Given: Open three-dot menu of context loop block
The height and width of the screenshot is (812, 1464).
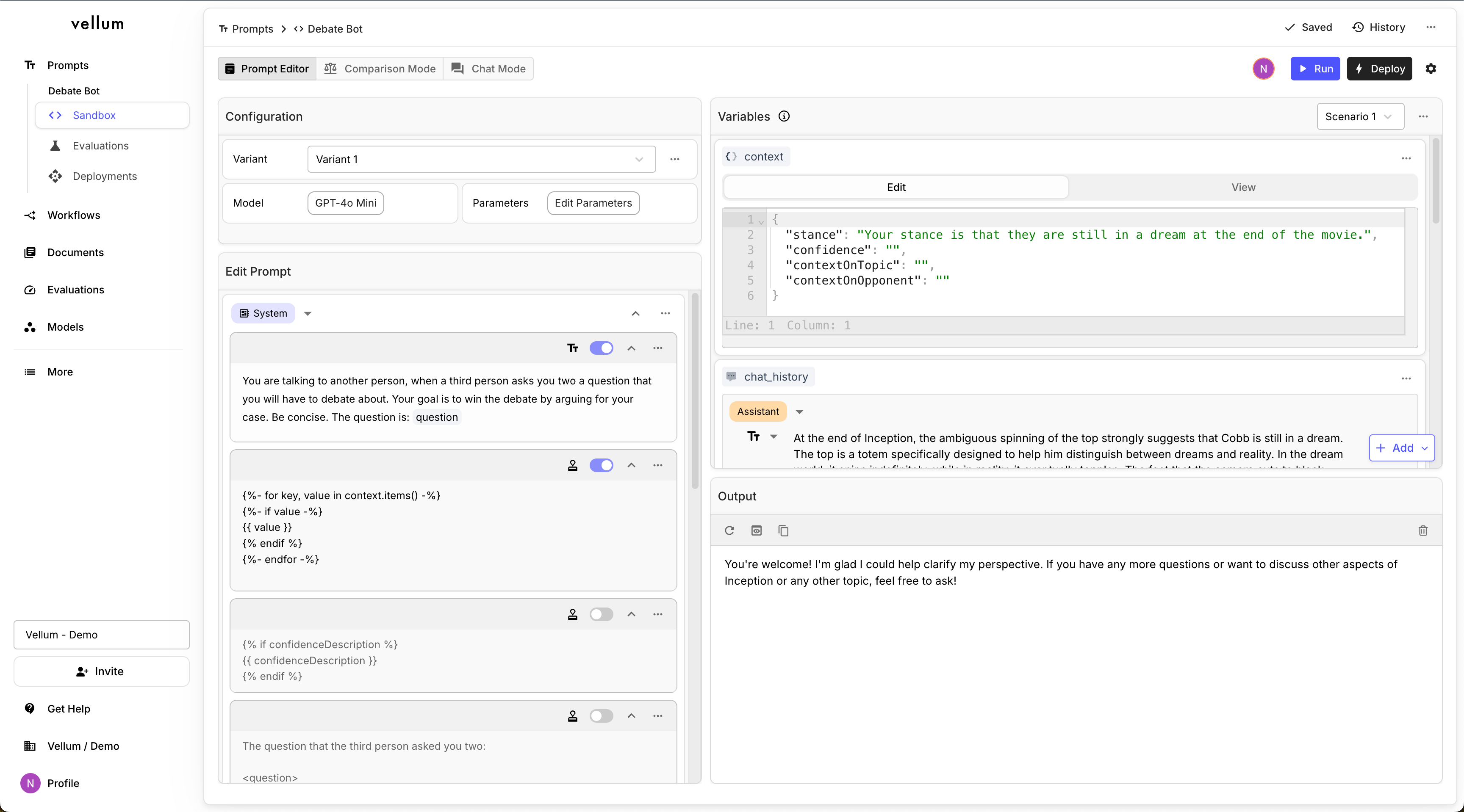Looking at the screenshot, I should pos(657,465).
